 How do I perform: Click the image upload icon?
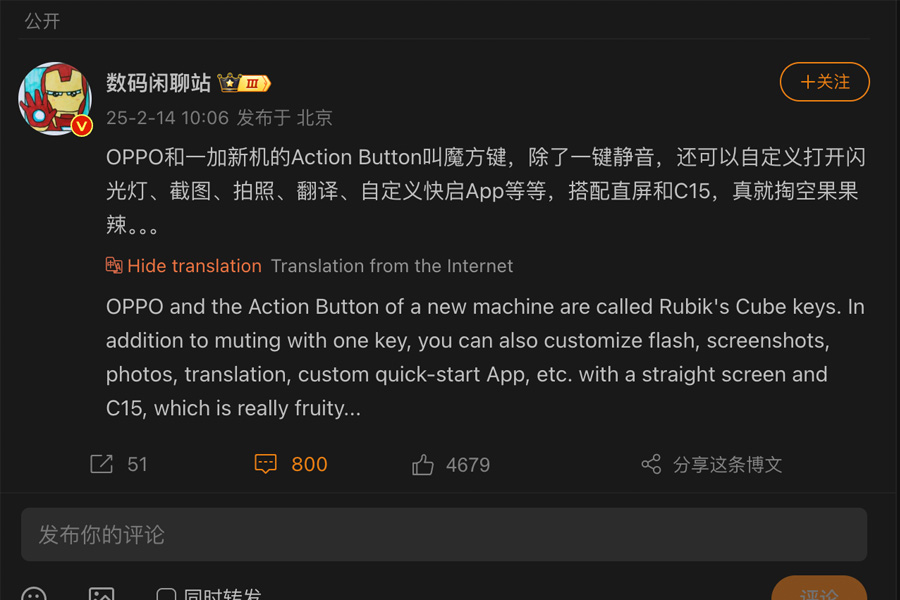[x=103, y=594]
